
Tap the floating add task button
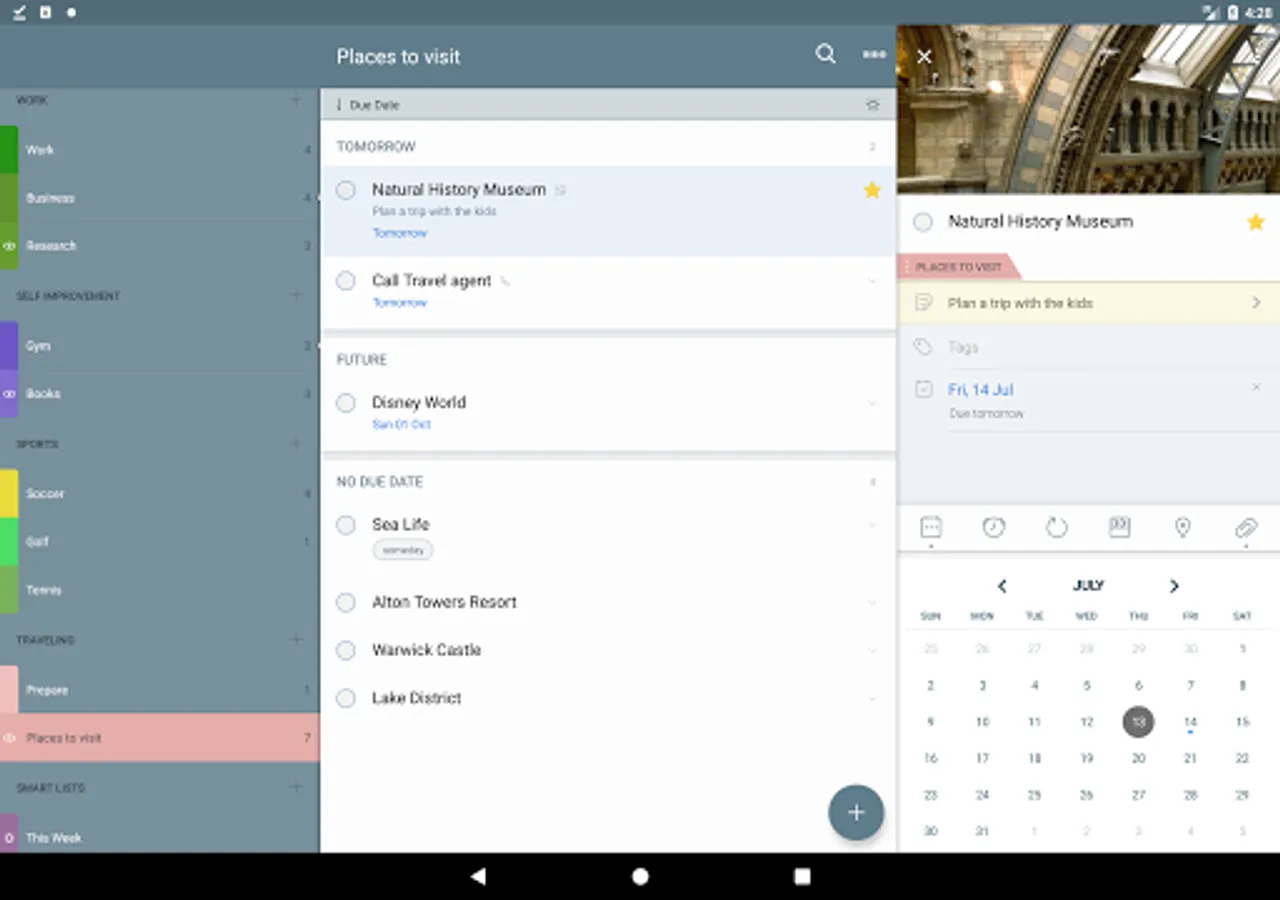pos(856,812)
